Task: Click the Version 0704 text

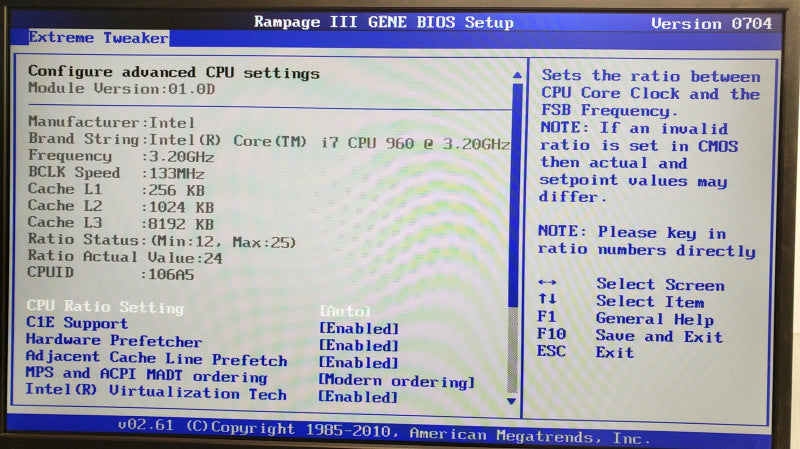Action: pyautogui.click(x=711, y=23)
